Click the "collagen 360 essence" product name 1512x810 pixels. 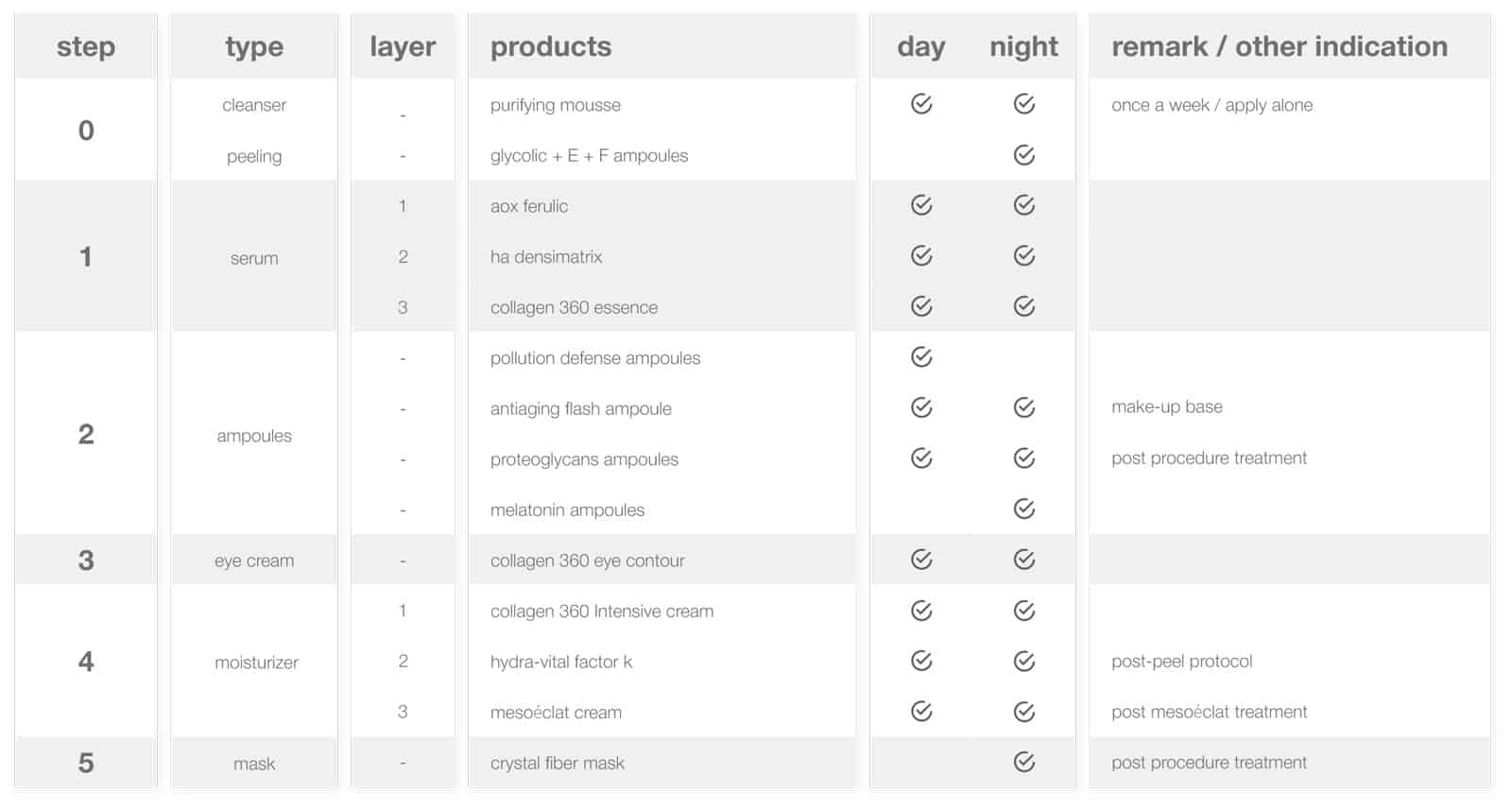coord(574,307)
